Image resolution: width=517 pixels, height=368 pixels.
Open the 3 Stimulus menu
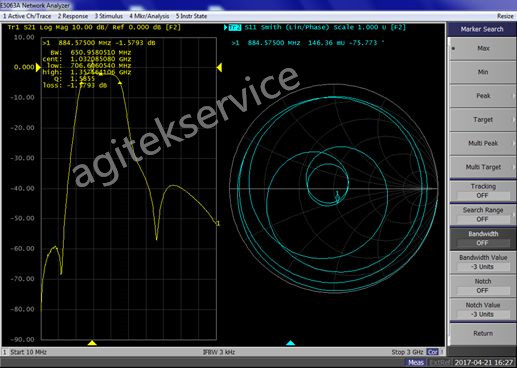click(109, 16)
